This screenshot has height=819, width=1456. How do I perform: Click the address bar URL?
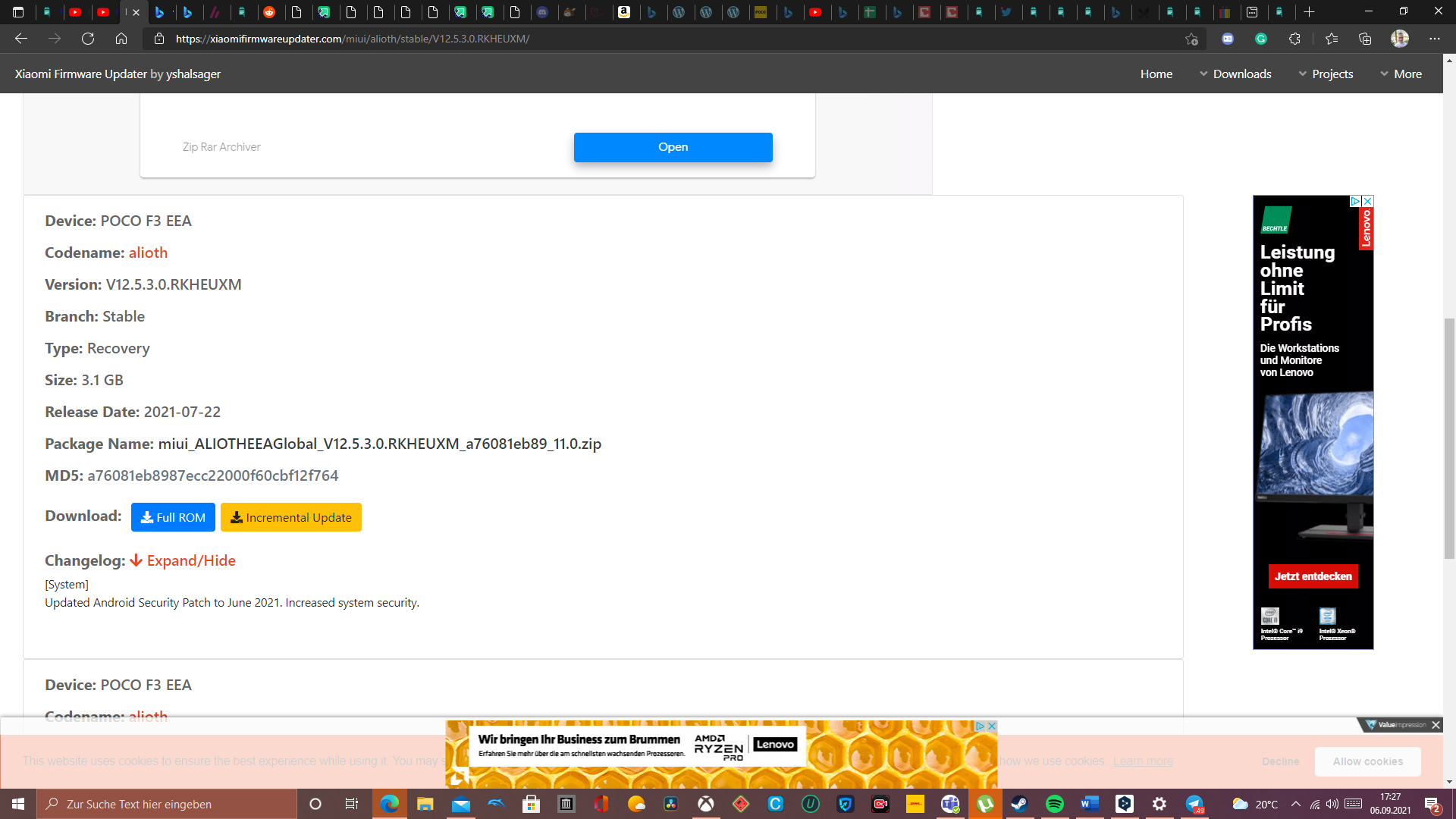pyautogui.click(x=353, y=39)
